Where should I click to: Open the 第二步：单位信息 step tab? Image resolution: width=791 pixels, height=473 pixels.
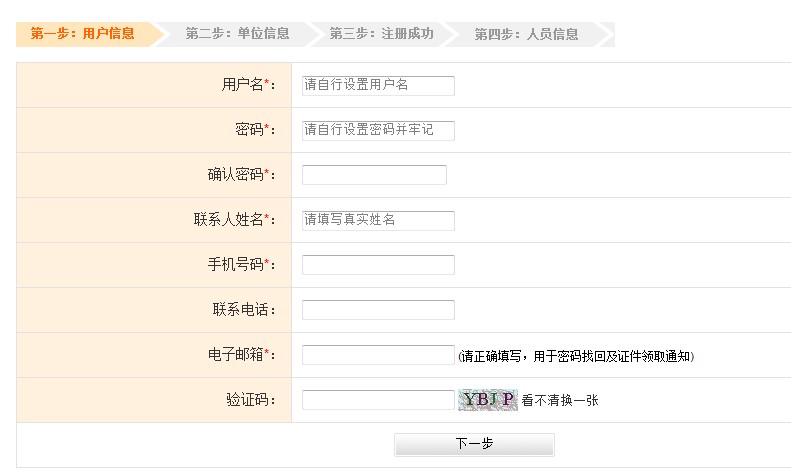[x=238, y=34]
